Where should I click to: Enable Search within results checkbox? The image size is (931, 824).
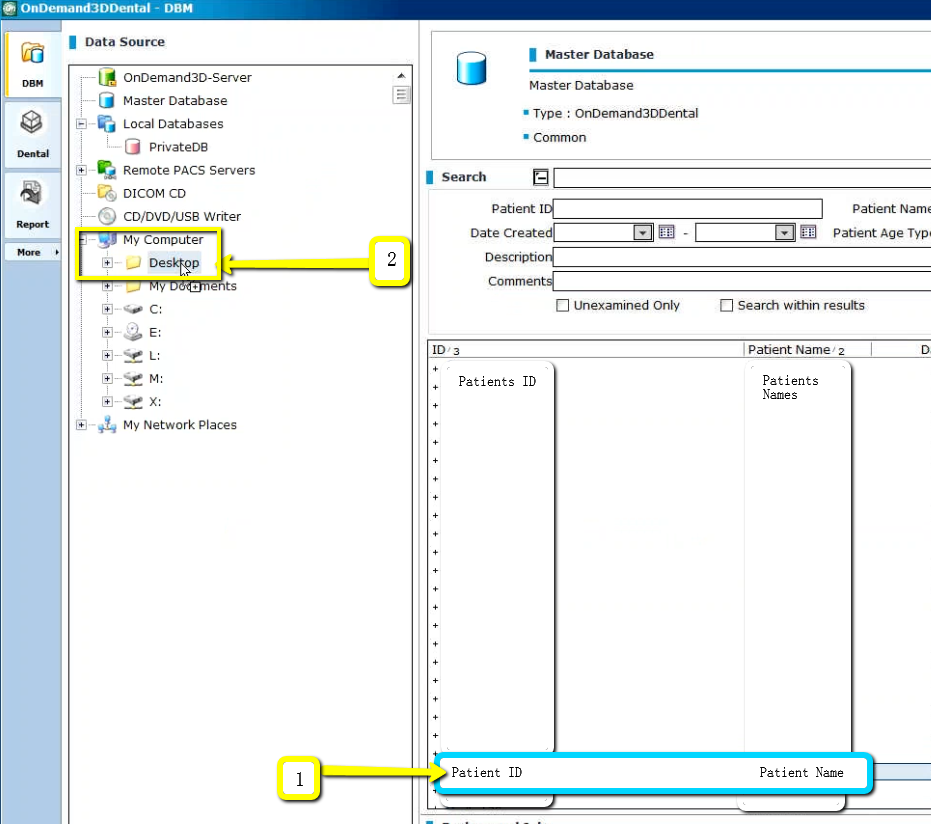point(726,305)
